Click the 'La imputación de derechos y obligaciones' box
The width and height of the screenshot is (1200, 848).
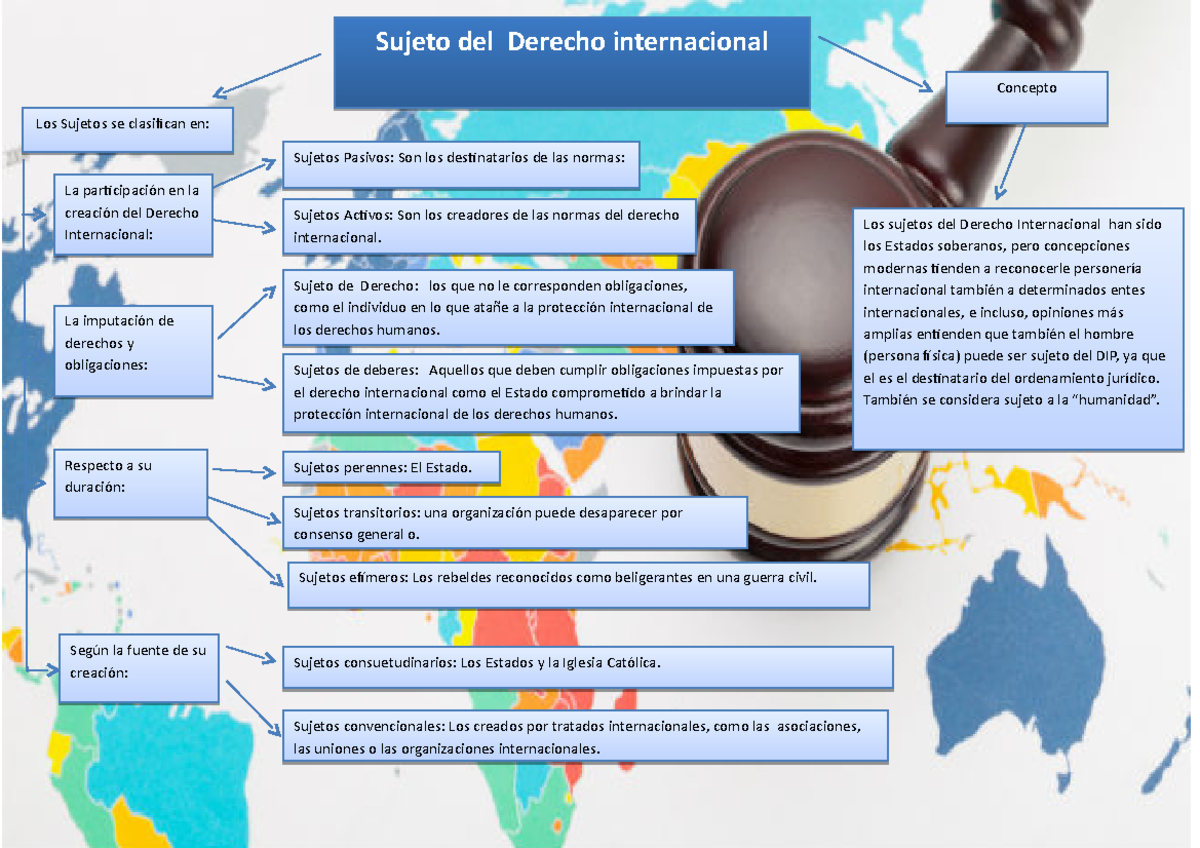pos(134,350)
